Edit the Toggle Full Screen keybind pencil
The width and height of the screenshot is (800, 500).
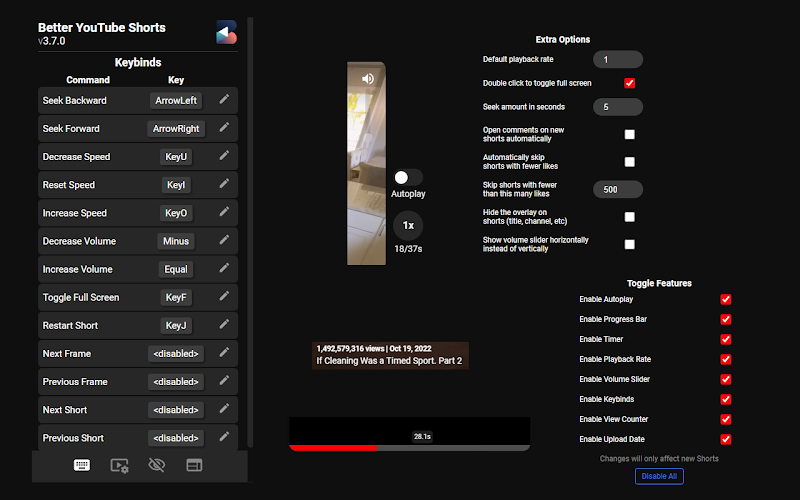coord(224,296)
